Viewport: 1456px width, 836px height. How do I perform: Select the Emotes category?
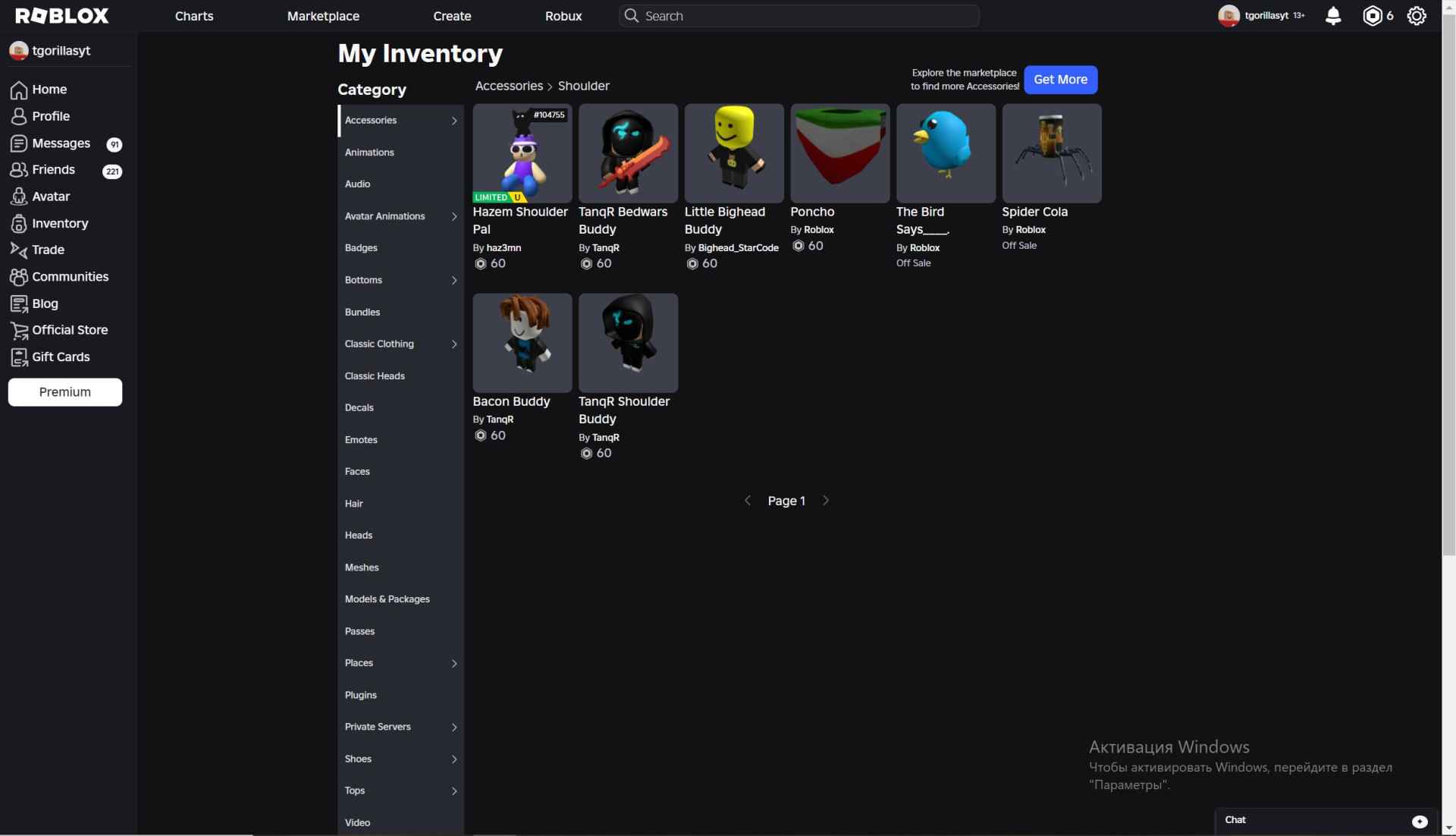coord(361,440)
